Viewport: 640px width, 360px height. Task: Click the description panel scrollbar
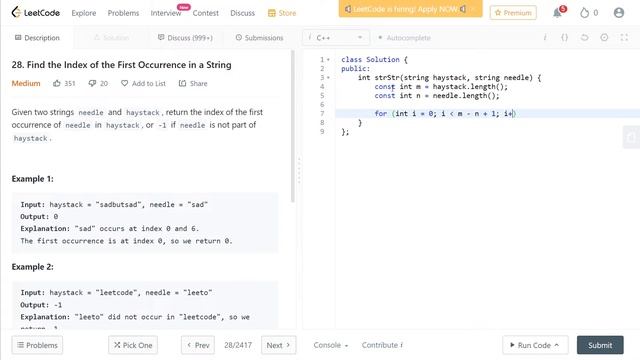click(293, 127)
